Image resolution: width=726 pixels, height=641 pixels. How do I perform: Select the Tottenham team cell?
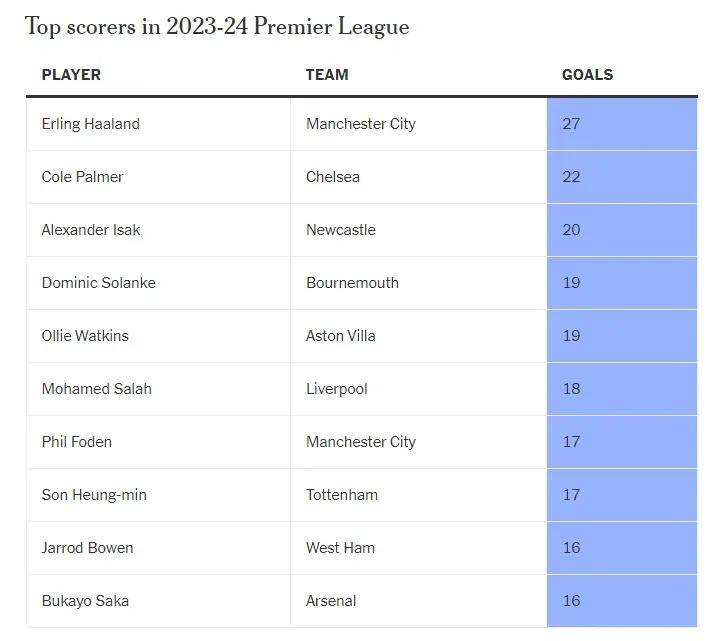tap(419, 495)
